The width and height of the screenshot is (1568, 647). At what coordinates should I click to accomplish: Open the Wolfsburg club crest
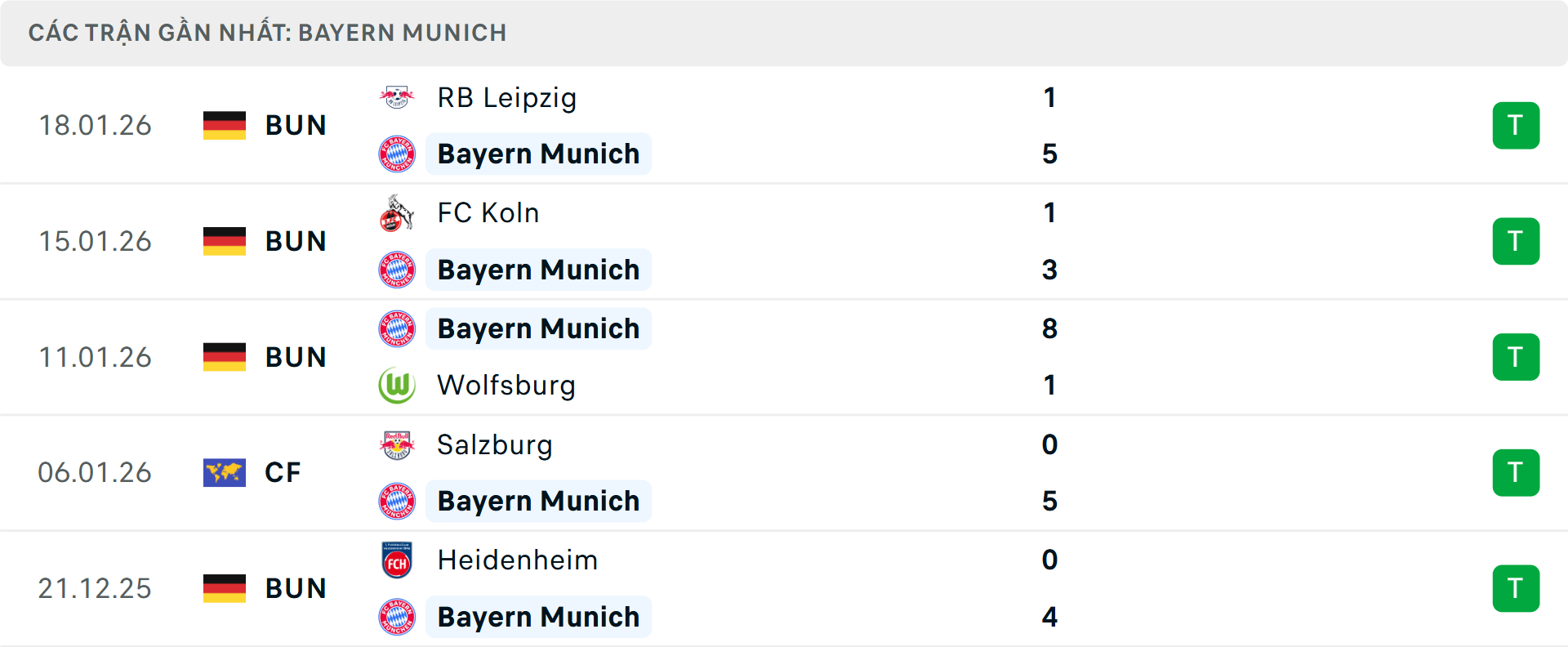(398, 385)
